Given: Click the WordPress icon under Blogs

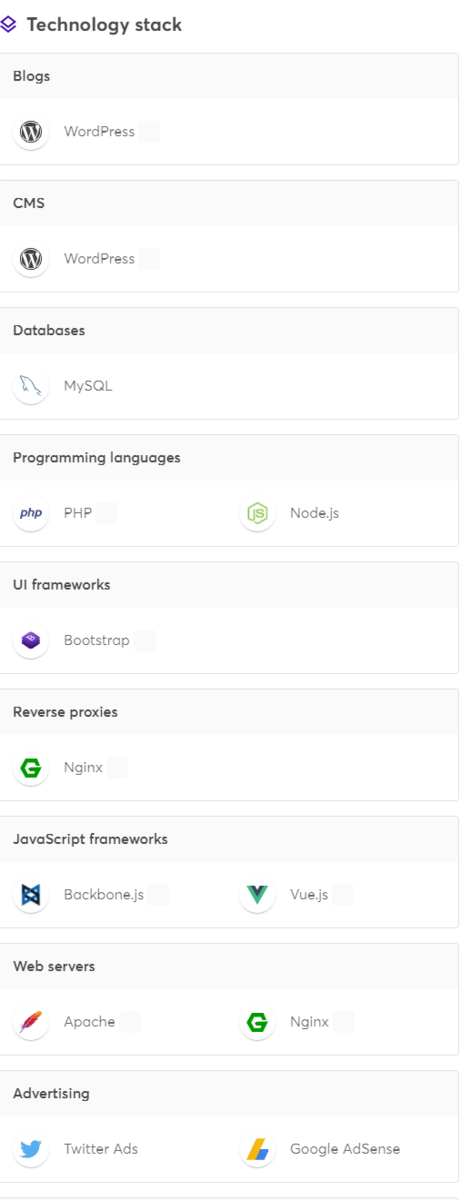Looking at the screenshot, I should click(31, 131).
